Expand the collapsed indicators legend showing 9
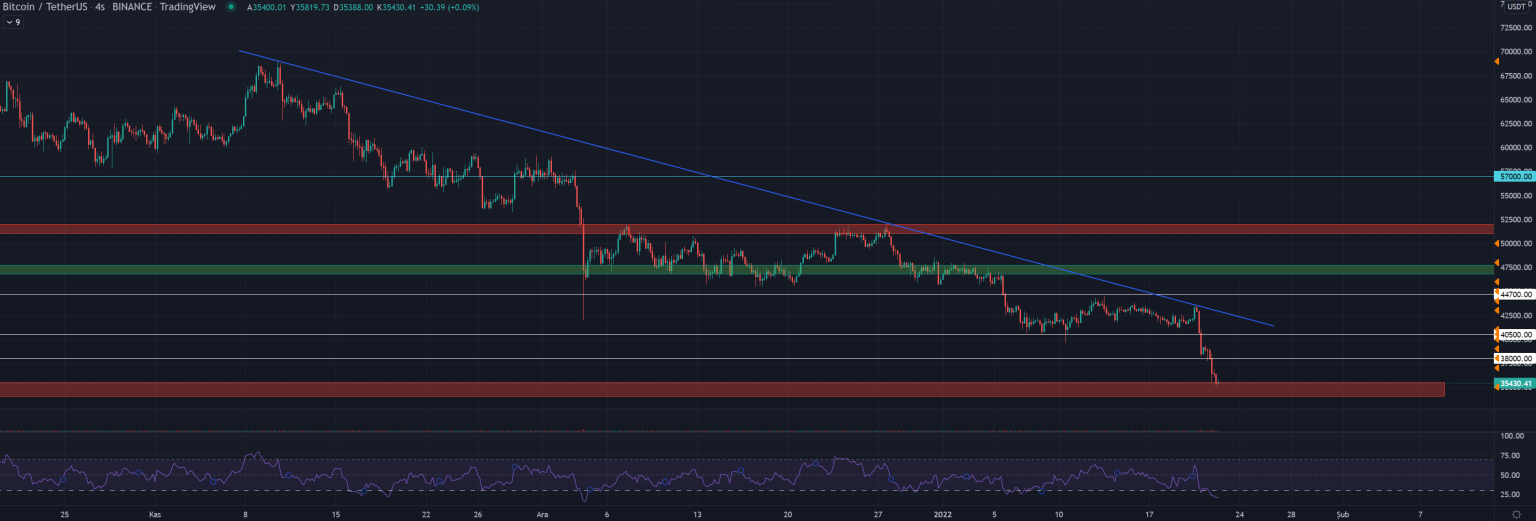The height and width of the screenshot is (521, 1536). (13, 21)
